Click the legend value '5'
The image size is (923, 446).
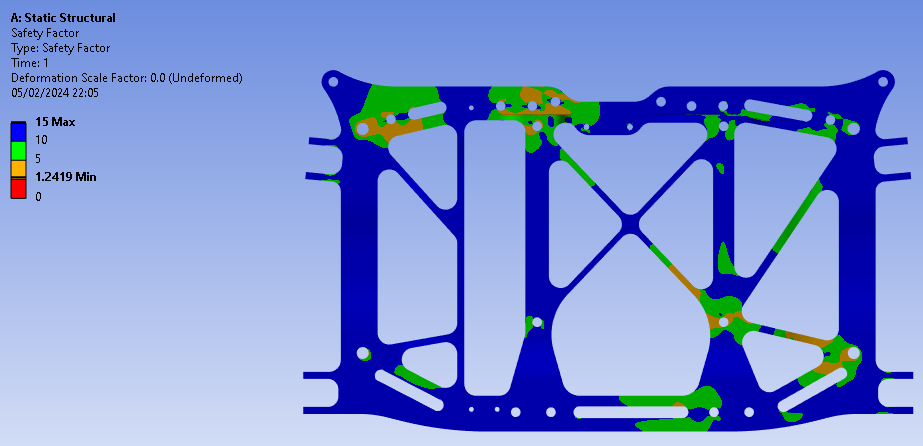click(x=38, y=158)
